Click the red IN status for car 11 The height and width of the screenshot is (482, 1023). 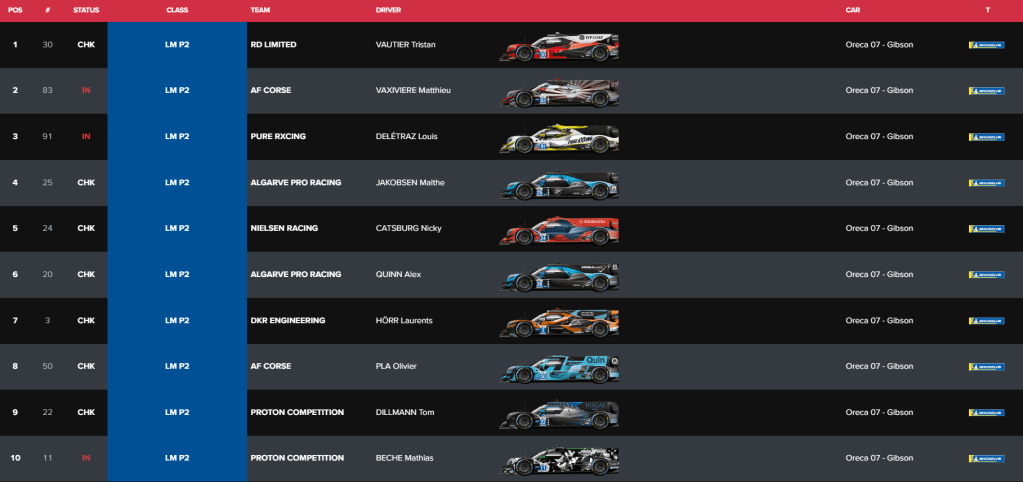[86, 459]
